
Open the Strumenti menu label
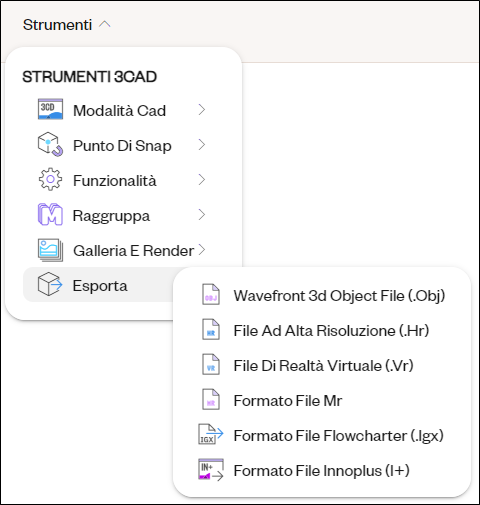point(57,25)
